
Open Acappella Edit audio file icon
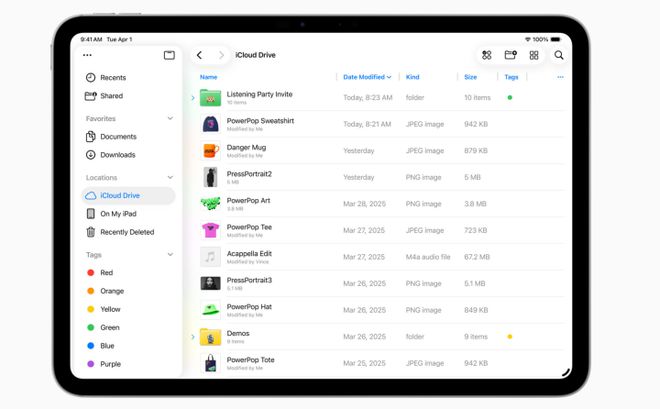pos(210,257)
